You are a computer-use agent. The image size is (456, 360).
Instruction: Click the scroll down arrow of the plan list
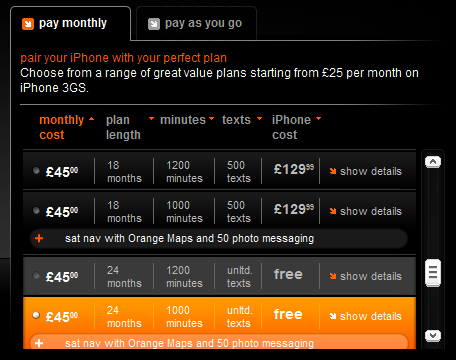coord(433,335)
